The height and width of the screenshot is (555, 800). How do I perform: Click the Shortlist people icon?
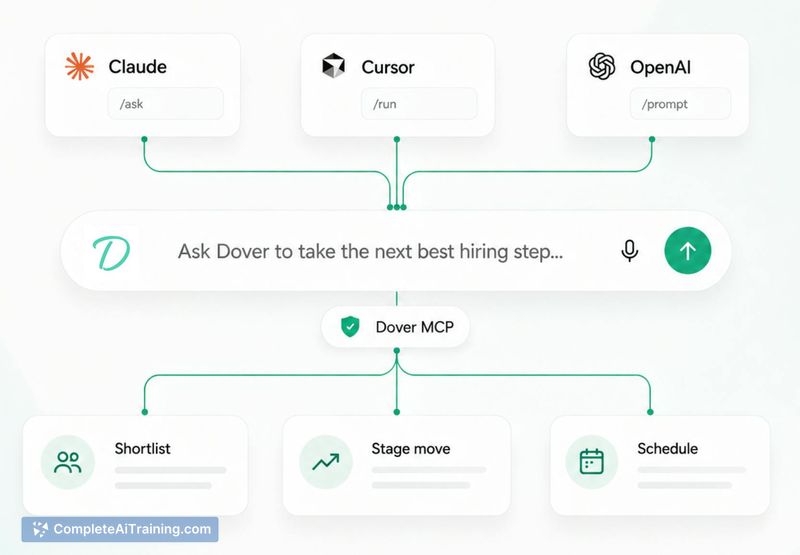pyautogui.click(x=68, y=462)
